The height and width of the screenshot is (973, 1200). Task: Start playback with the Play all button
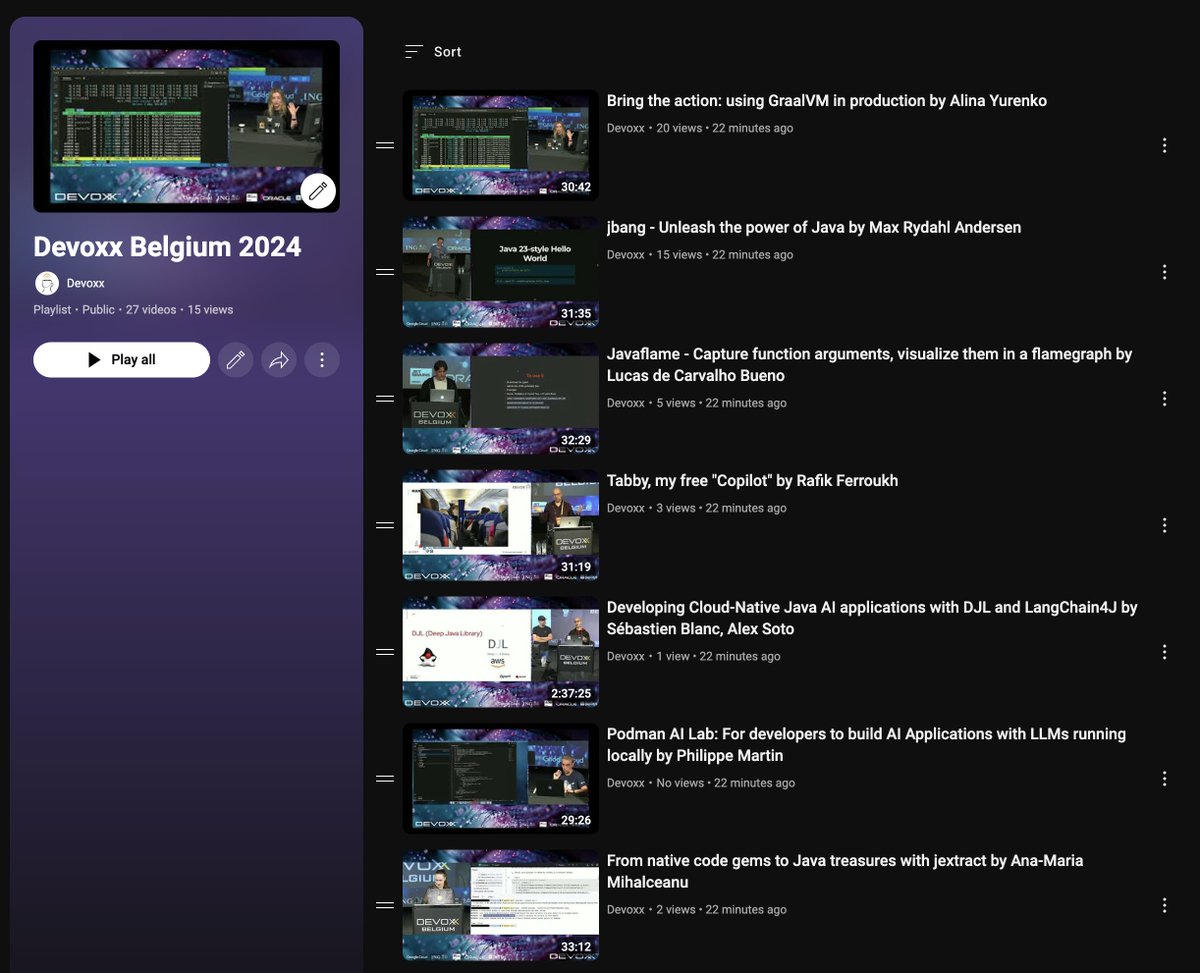click(121, 360)
